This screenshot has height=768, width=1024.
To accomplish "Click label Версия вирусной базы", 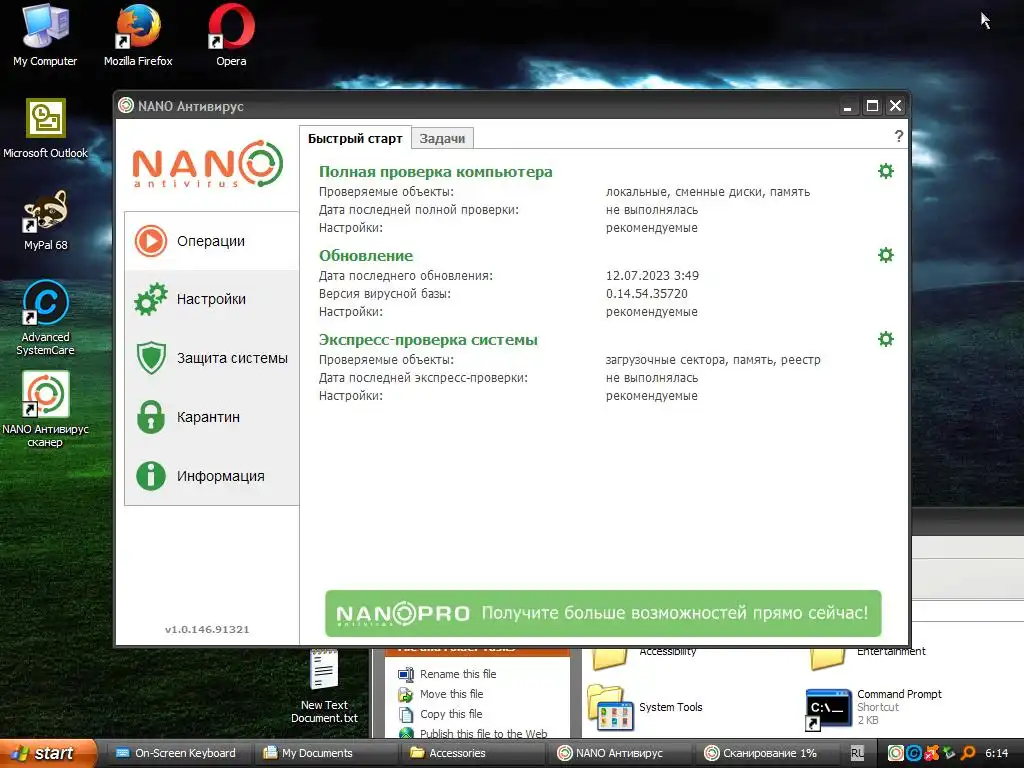I will 385,294.
